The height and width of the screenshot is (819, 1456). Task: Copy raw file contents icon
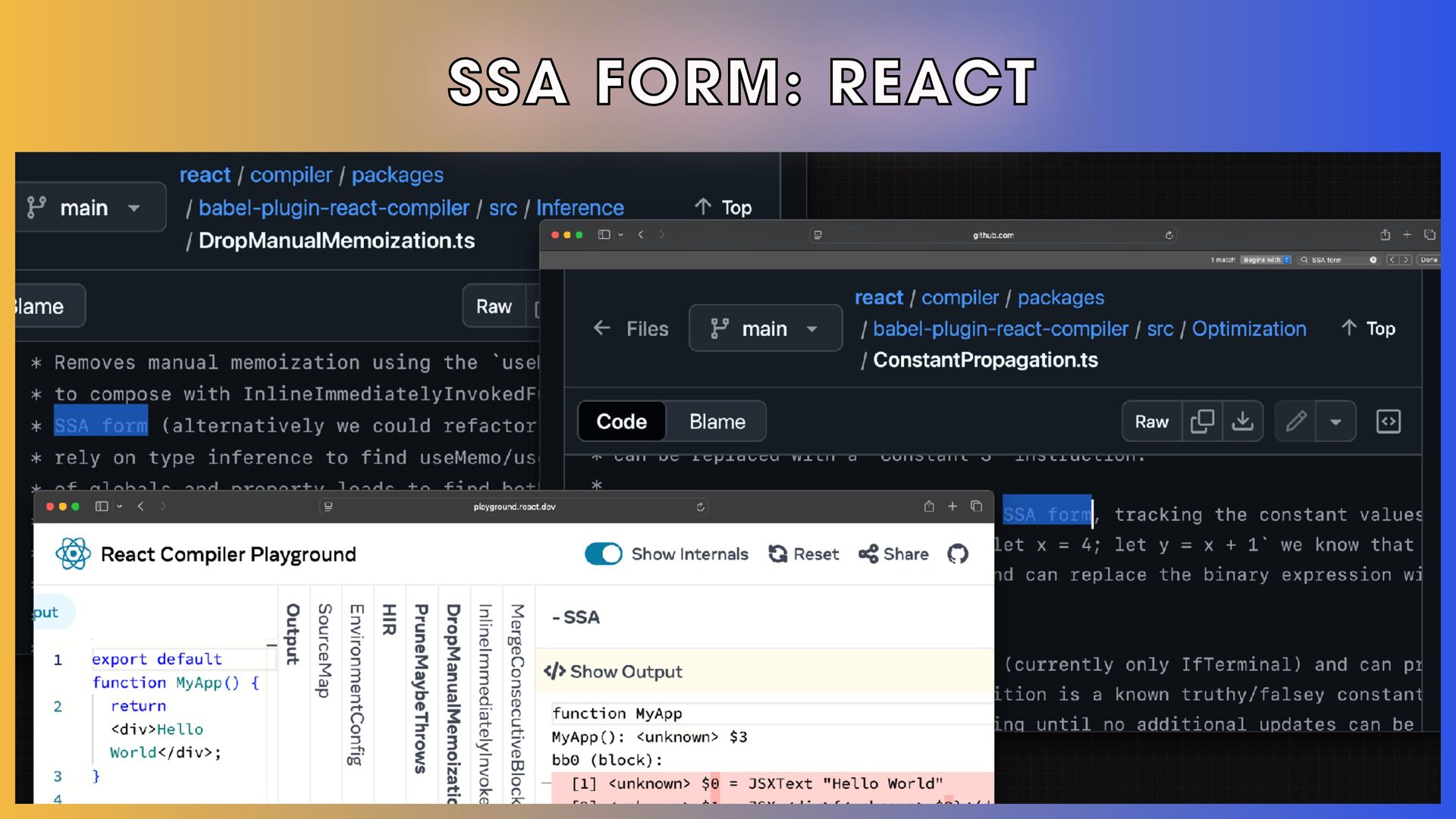point(1202,422)
